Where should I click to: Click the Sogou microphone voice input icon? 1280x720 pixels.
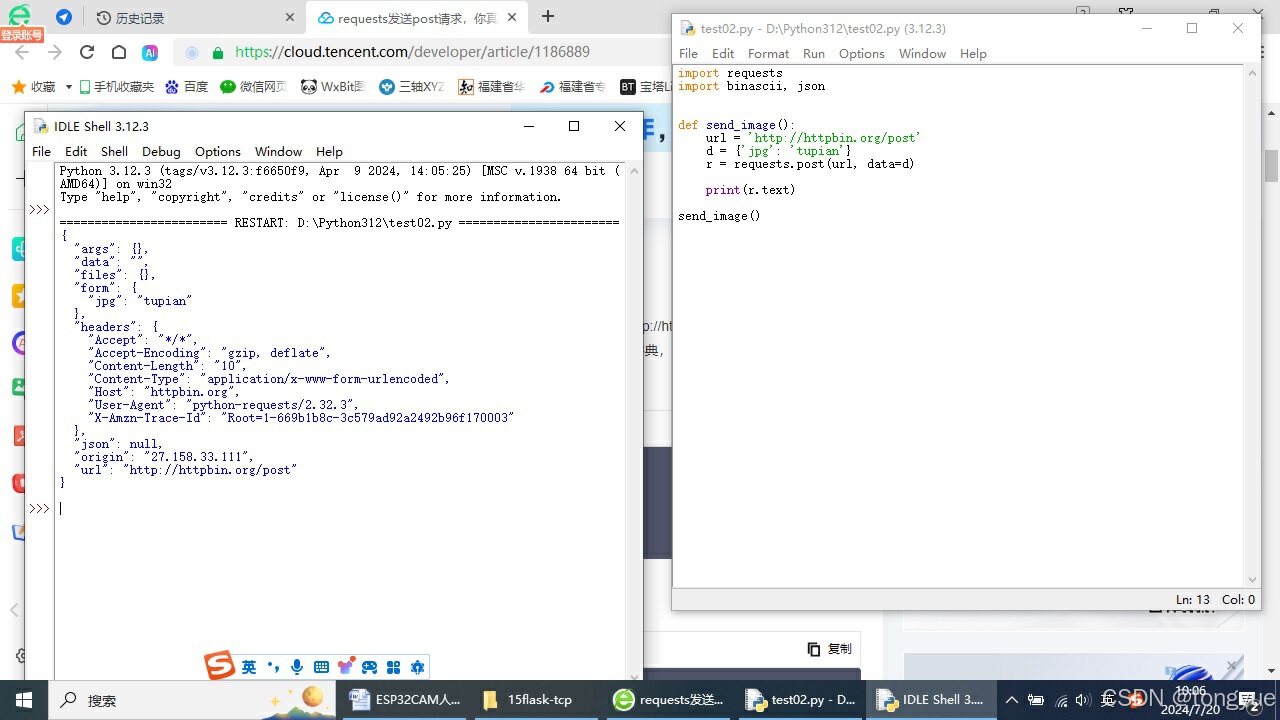(x=297, y=667)
